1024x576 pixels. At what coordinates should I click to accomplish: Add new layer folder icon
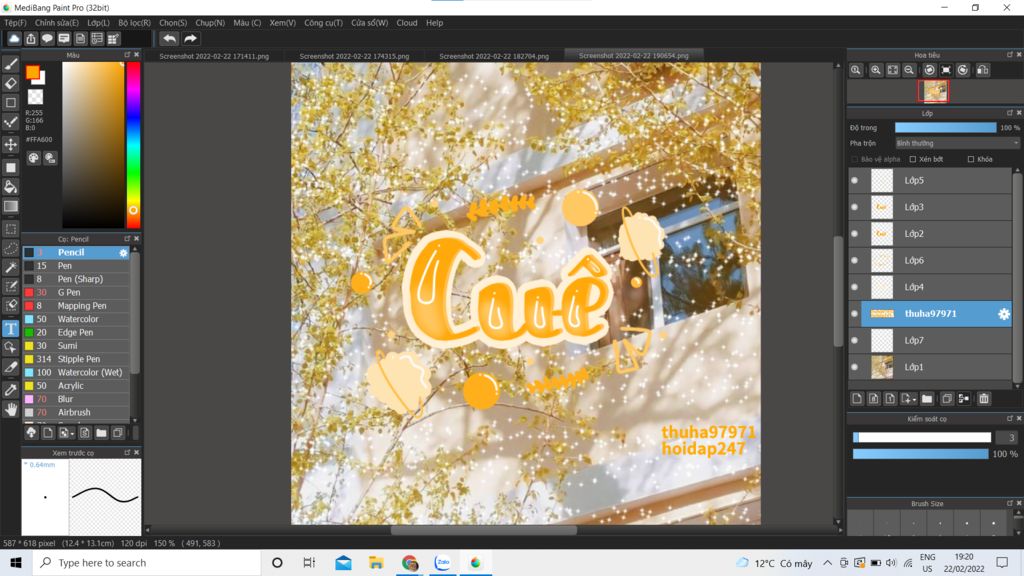(x=927, y=398)
